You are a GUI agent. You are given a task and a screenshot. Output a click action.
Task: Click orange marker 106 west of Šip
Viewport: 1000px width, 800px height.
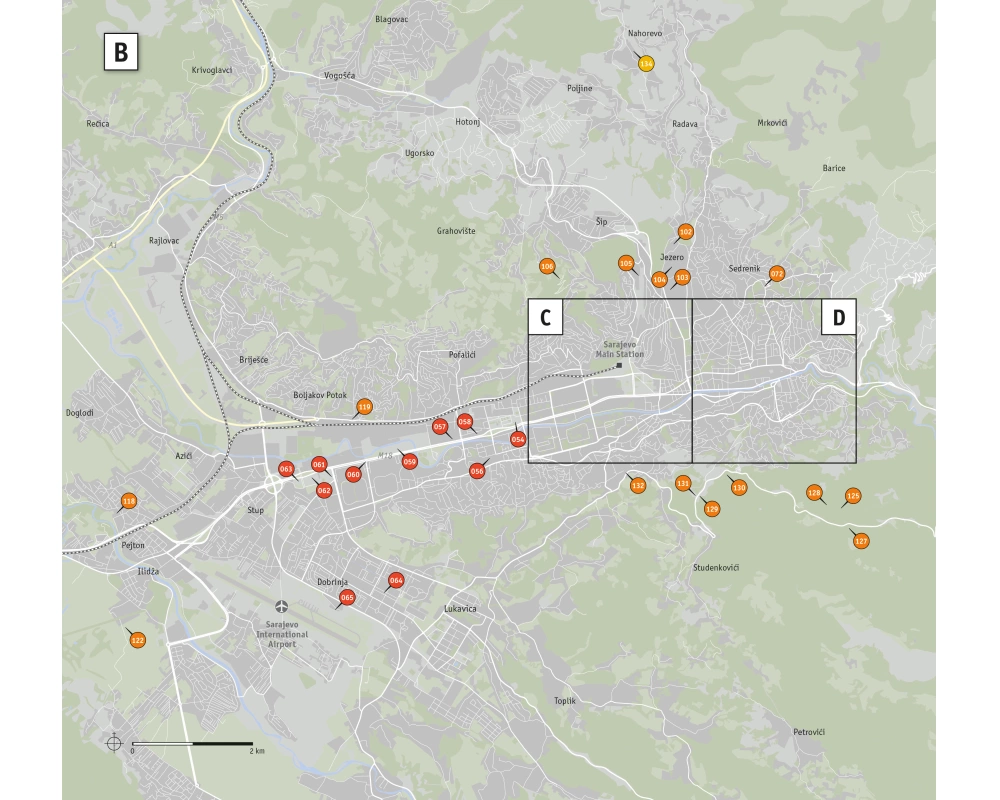pyautogui.click(x=547, y=267)
